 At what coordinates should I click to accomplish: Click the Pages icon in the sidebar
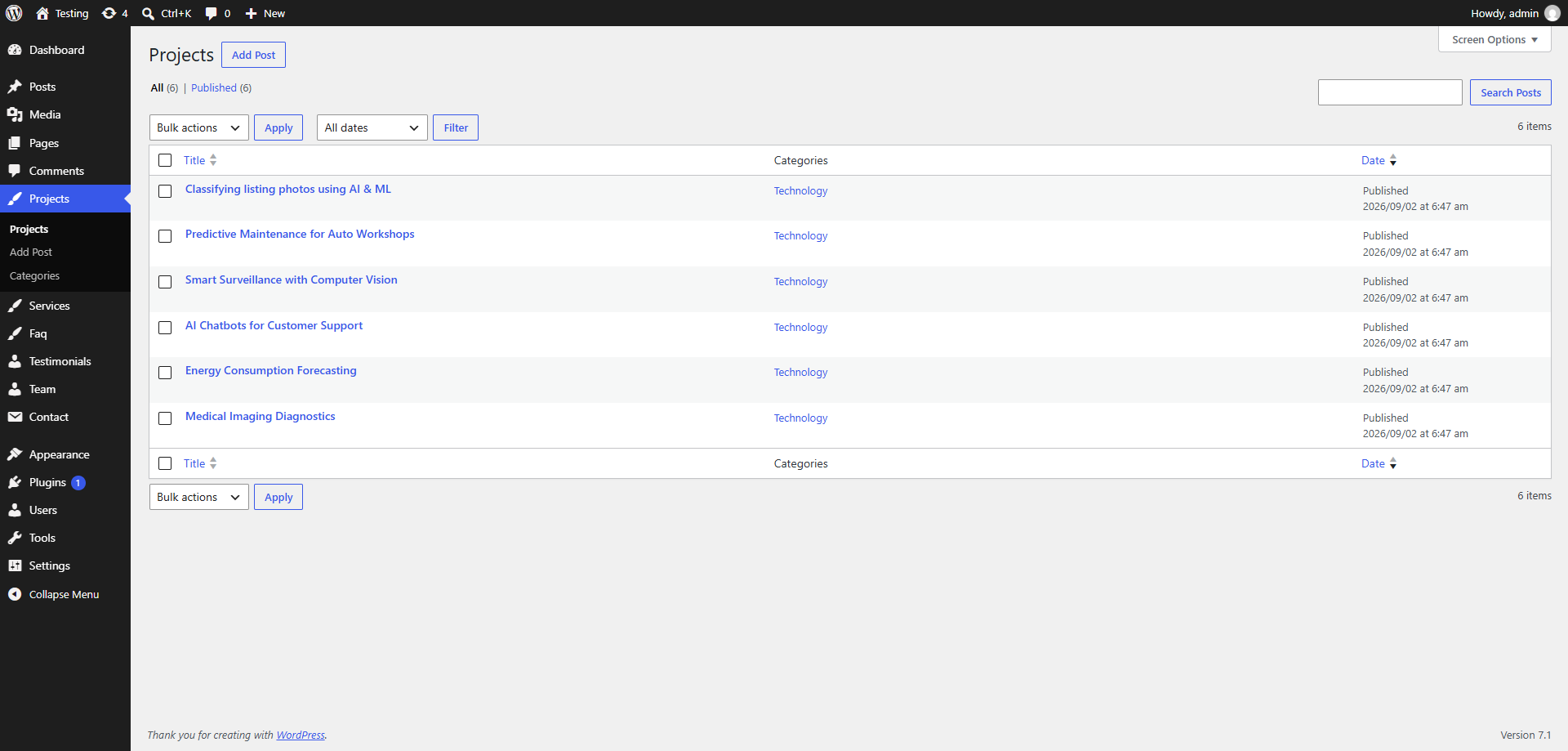15,143
